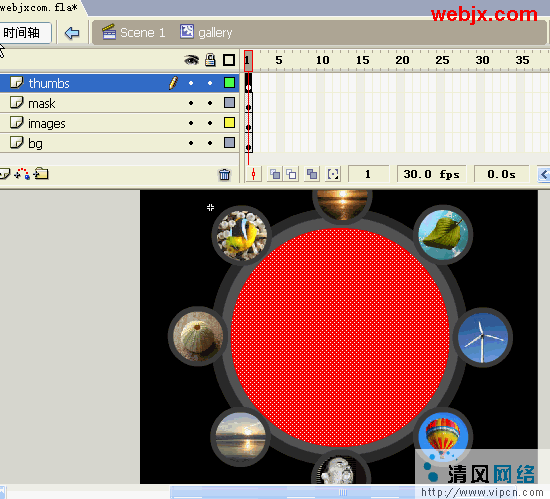This screenshot has width=550, height=499.
Task: Toggle lock on bg layer
Action: pos(210,143)
